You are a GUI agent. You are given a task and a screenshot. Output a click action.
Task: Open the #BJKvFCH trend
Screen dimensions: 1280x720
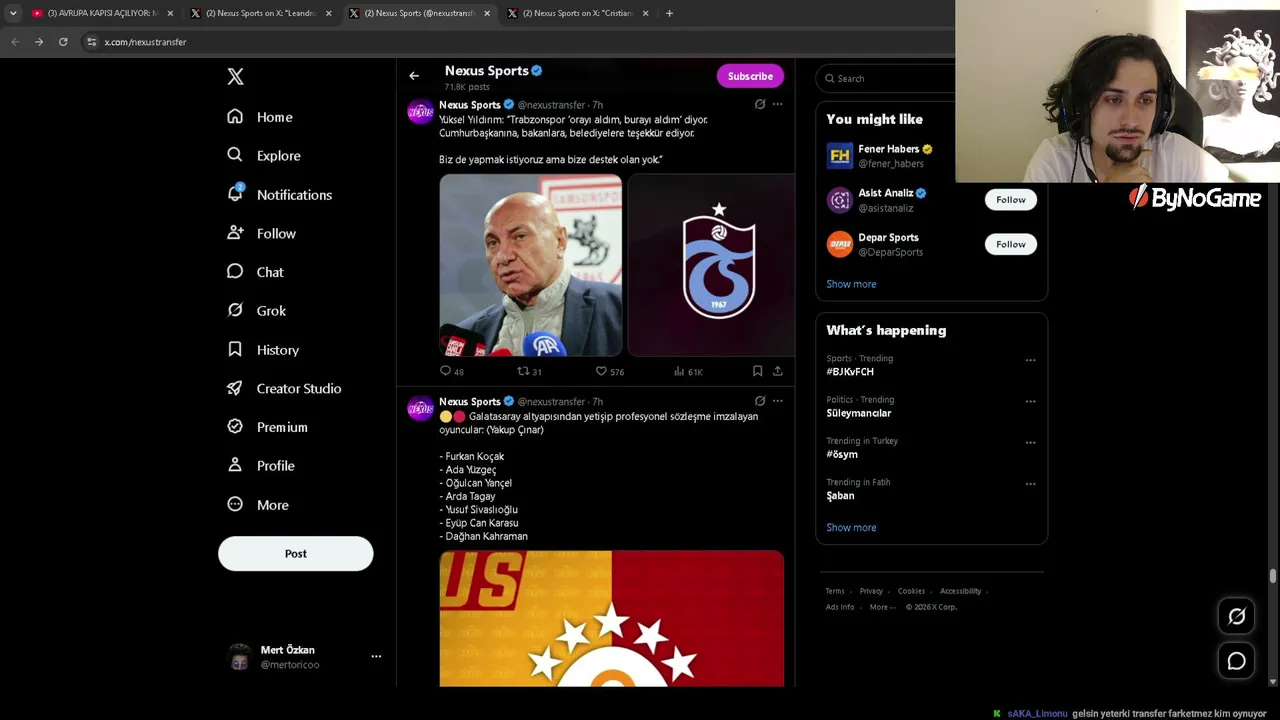click(x=850, y=372)
